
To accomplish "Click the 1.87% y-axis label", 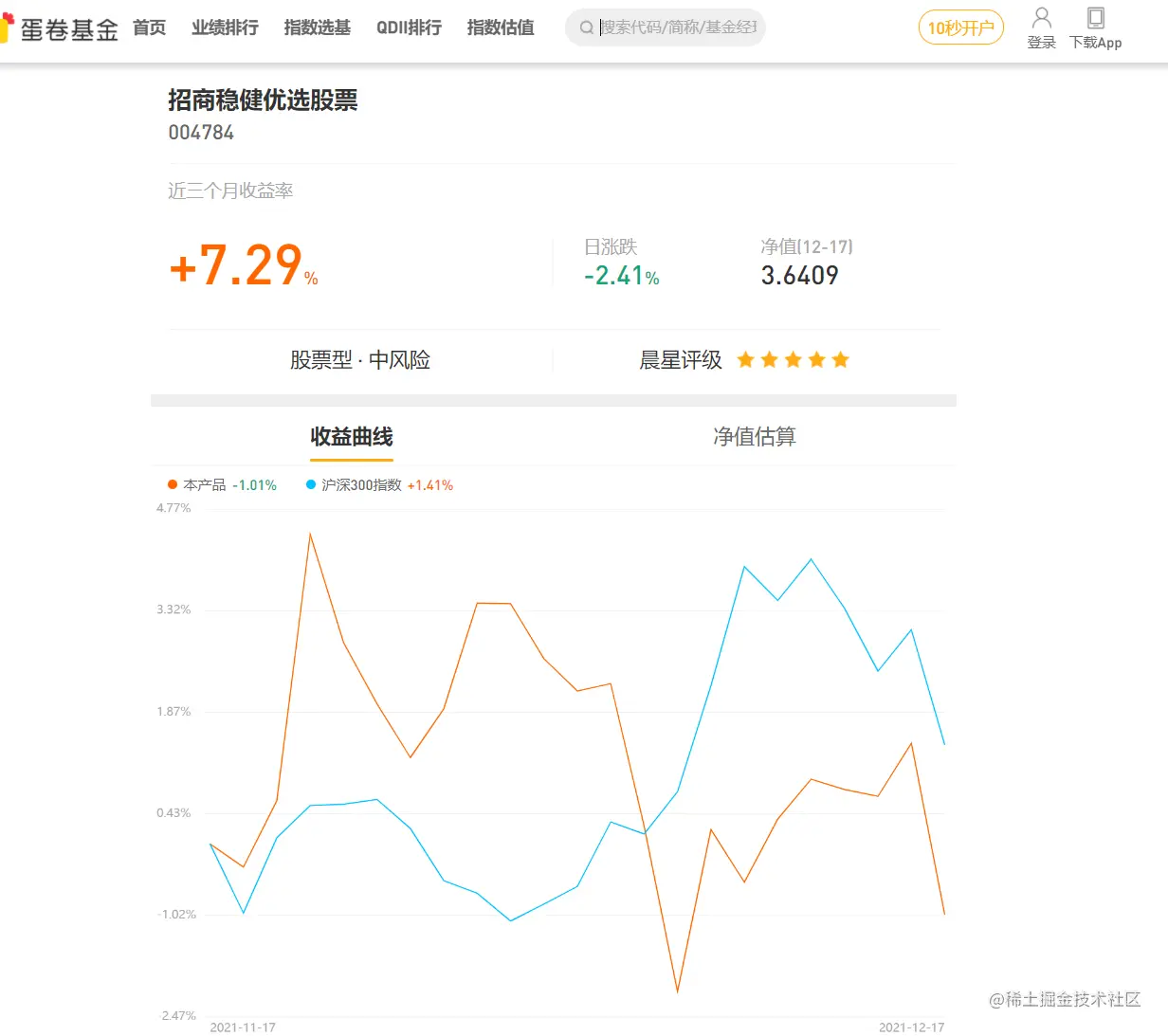I will pos(173,712).
